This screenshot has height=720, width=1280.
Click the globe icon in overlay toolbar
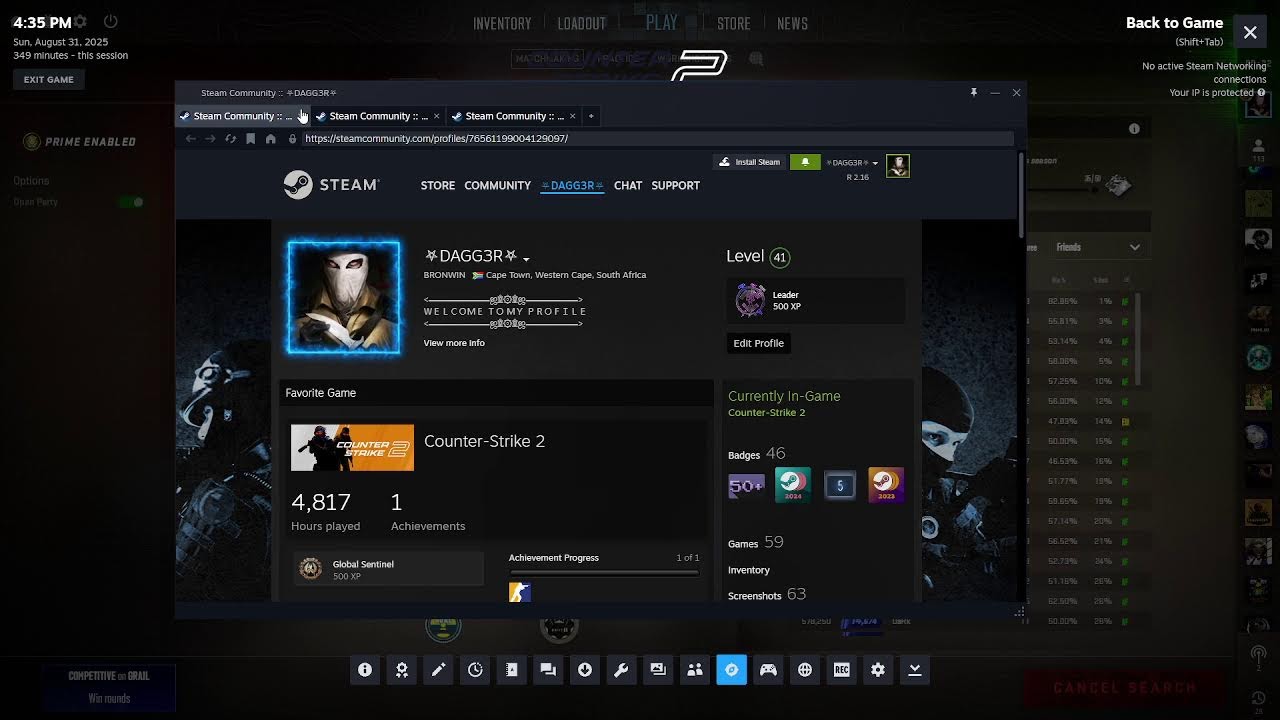(x=805, y=670)
